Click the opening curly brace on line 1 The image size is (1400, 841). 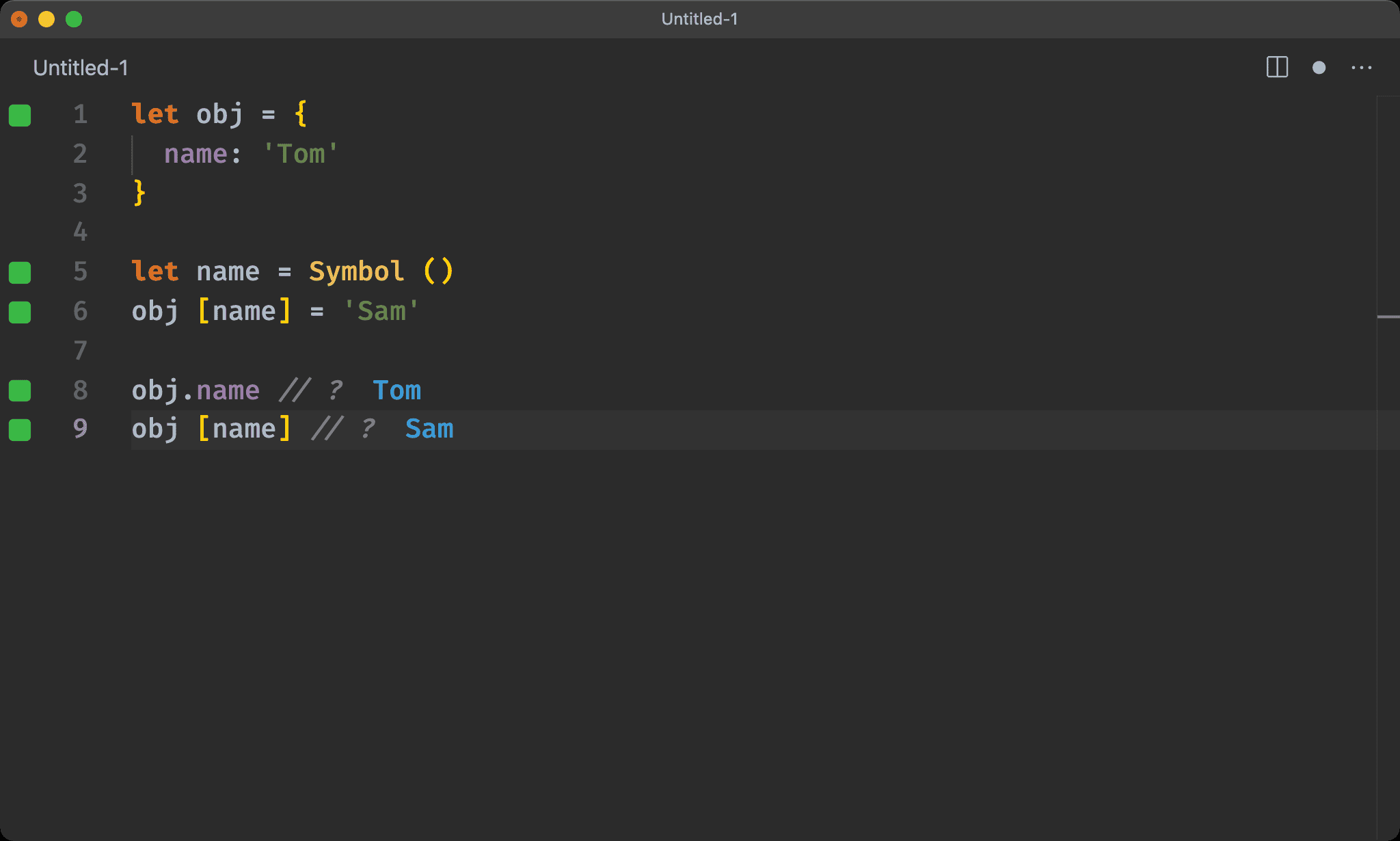pos(301,114)
